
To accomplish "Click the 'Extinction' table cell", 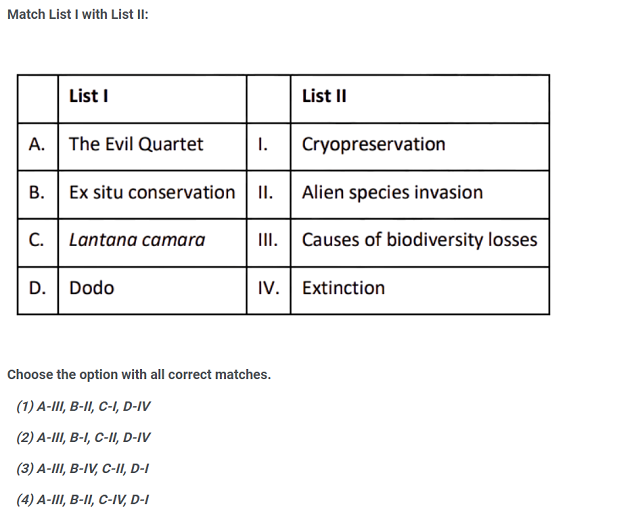I will pyautogui.click(x=343, y=288).
